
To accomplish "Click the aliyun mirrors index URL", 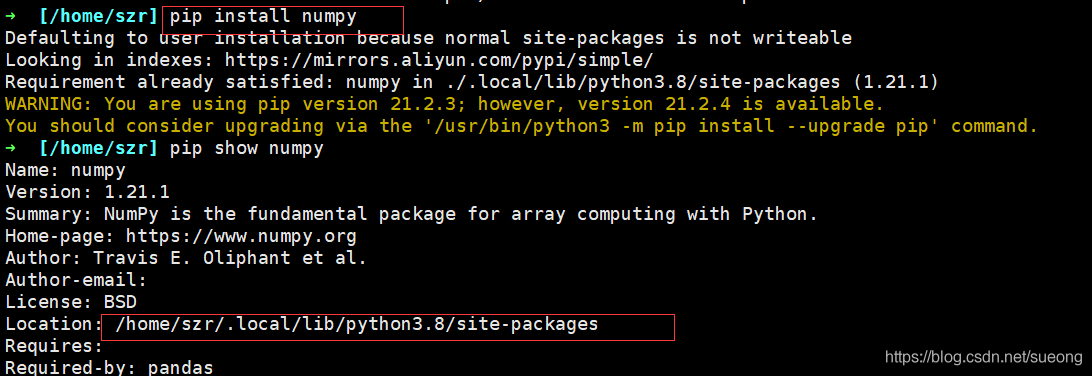I will (x=439, y=60).
